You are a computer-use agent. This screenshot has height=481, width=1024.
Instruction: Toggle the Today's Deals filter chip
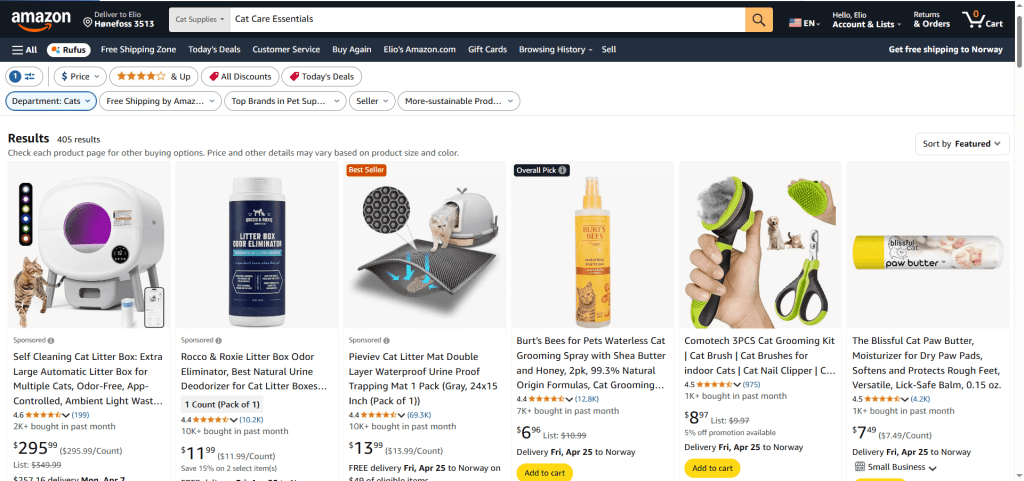pyautogui.click(x=321, y=76)
